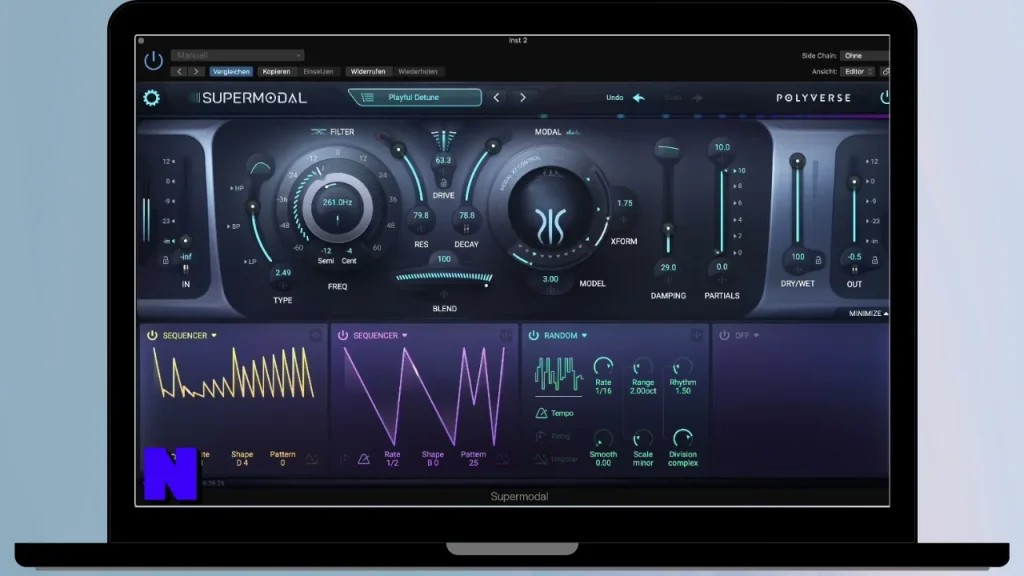1024x576 pixels.
Task: Open Supermodal settings gear
Action: click(x=152, y=98)
